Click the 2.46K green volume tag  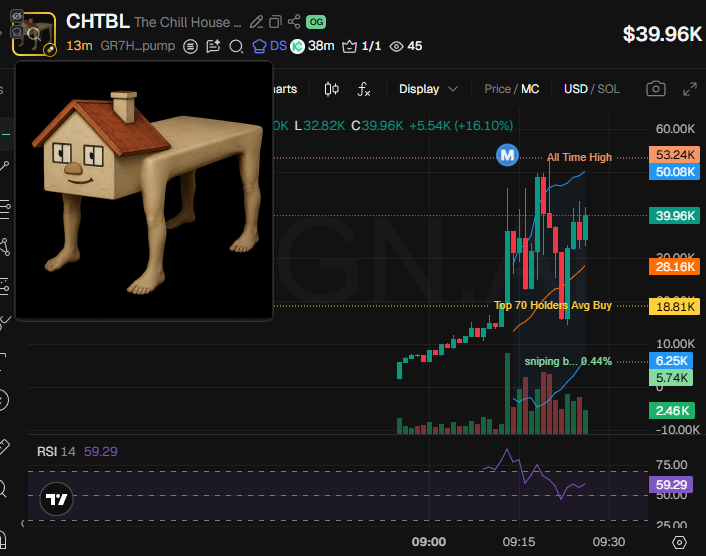pyautogui.click(x=672, y=411)
